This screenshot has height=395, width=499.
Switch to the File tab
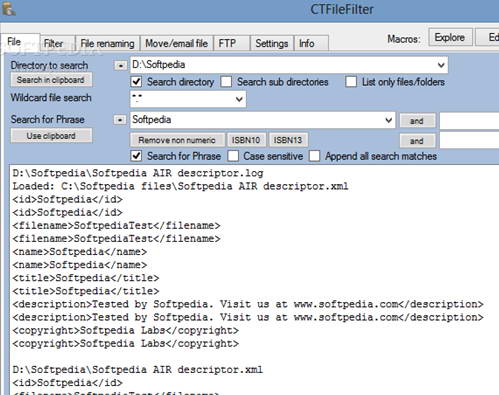pos(20,42)
